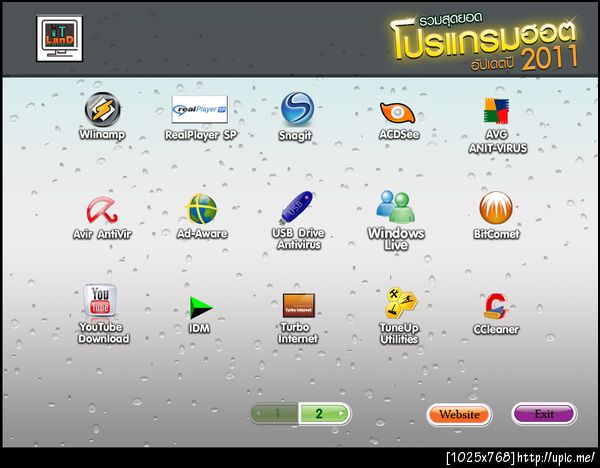Screen dimensions: 600x468
Task: Click the "USB Drive Antivirus" label text
Action: tap(298, 239)
